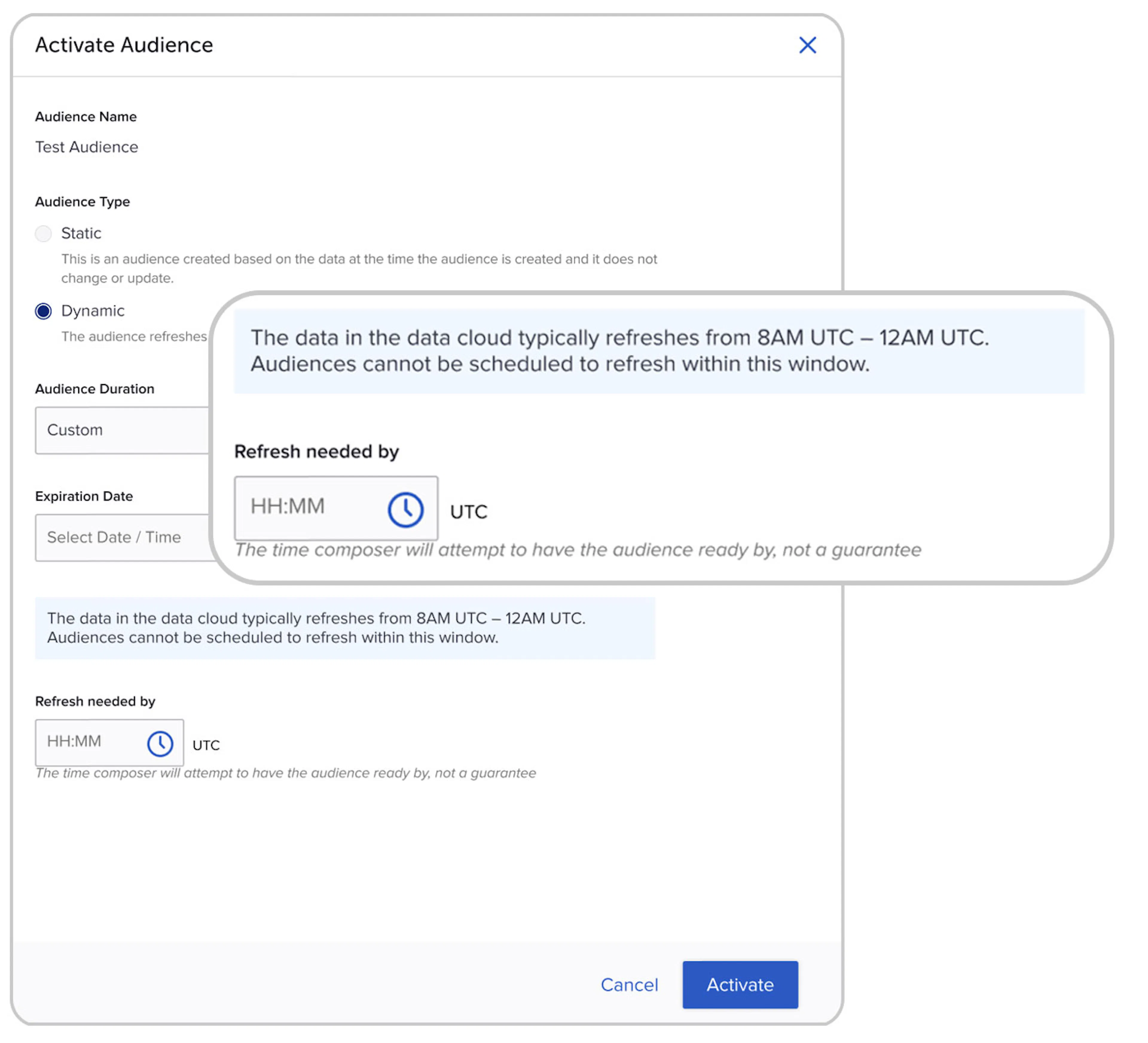
Task: Click the blue Activate button
Action: point(740,985)
